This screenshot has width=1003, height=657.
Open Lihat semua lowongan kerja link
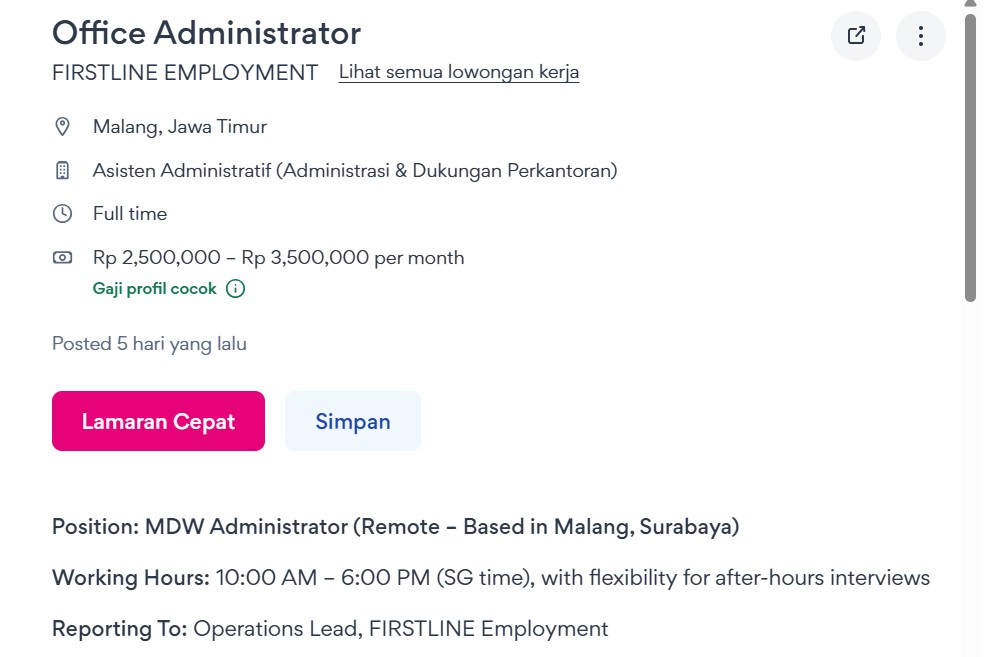pos(459,72)
